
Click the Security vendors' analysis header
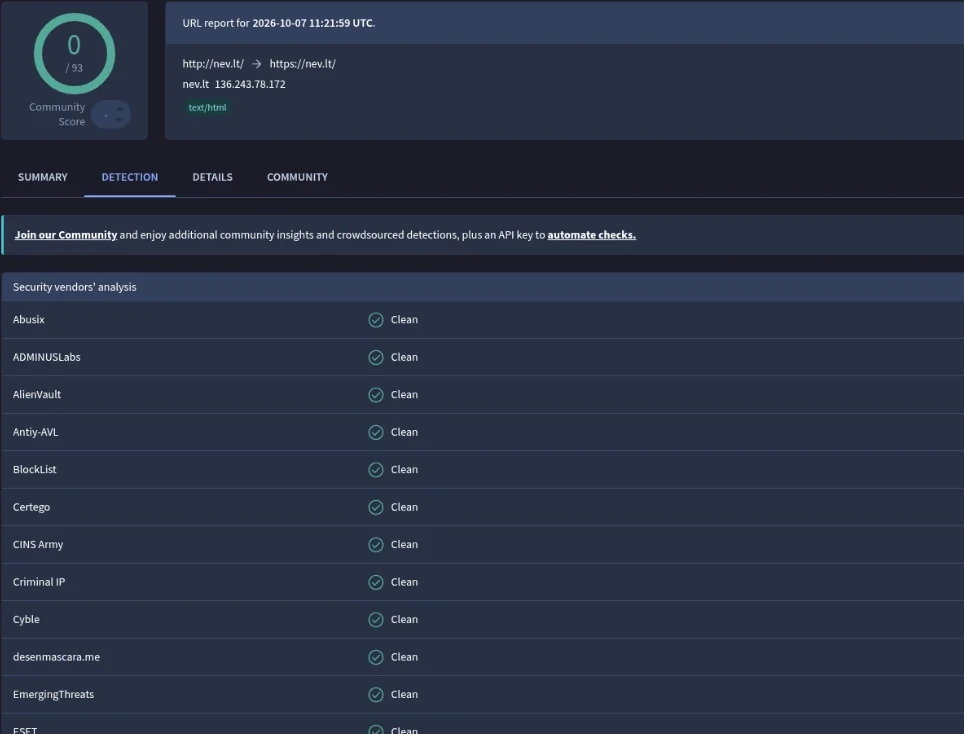tap(74, 287)
